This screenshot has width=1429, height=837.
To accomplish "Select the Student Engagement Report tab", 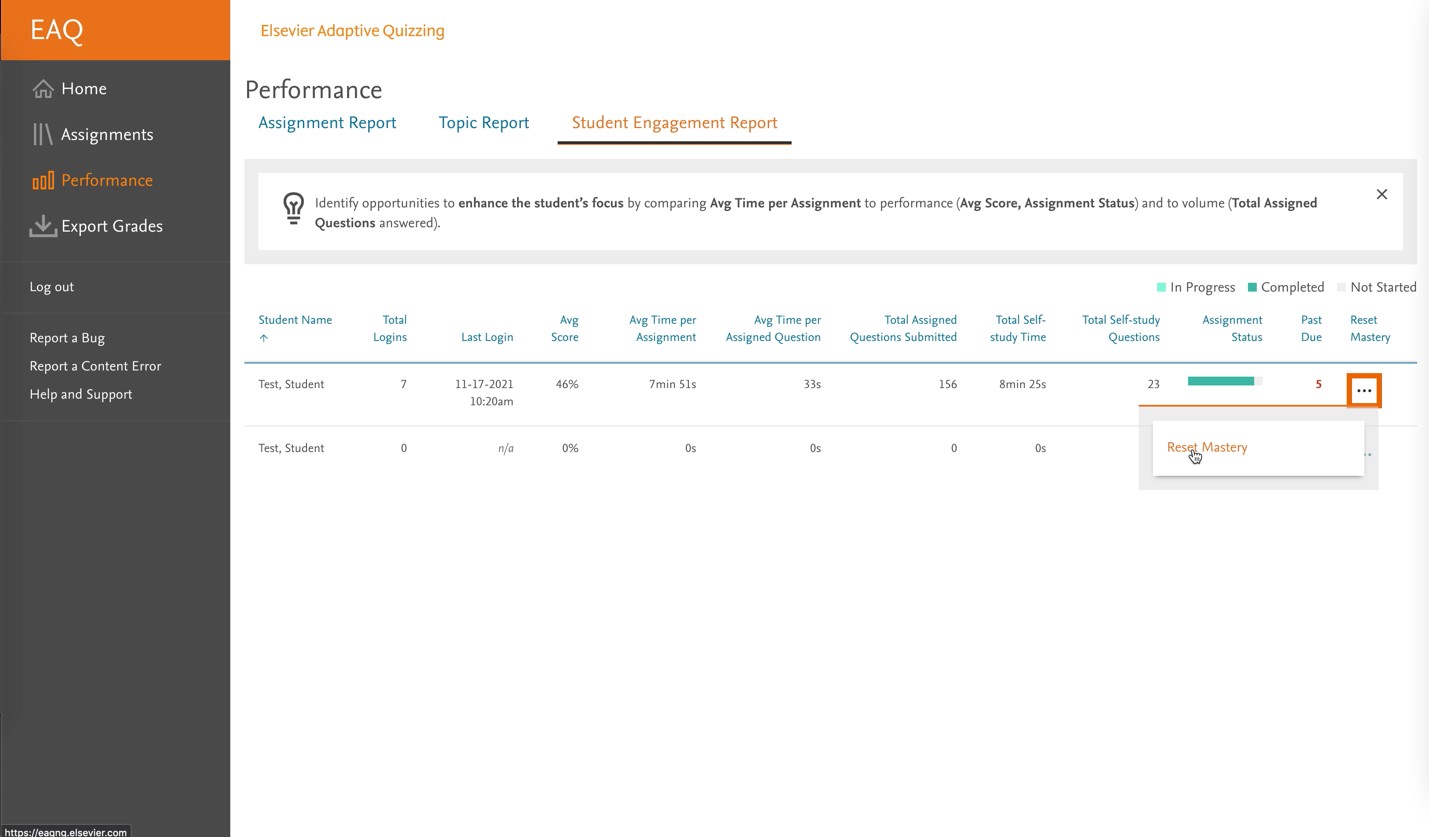I will pos(674,123).
